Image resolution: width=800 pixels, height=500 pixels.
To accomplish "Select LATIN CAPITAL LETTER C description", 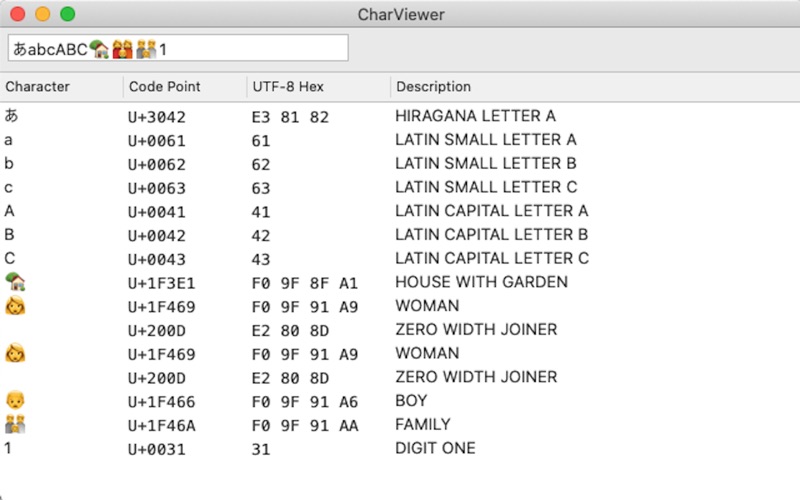I will [492, 258].
